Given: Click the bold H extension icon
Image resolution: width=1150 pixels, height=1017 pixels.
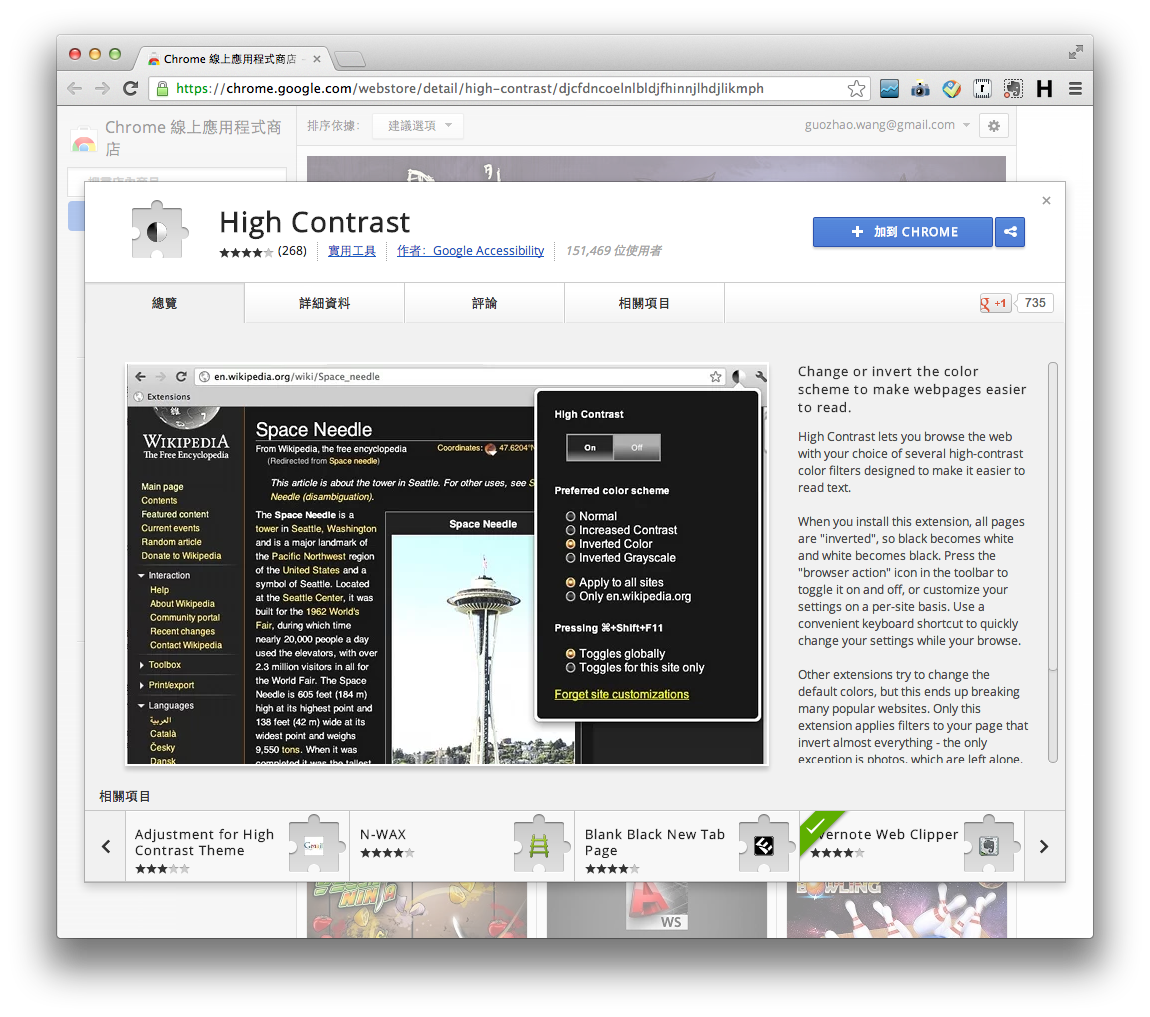Looking at the screenshot, I should 1044,89.
